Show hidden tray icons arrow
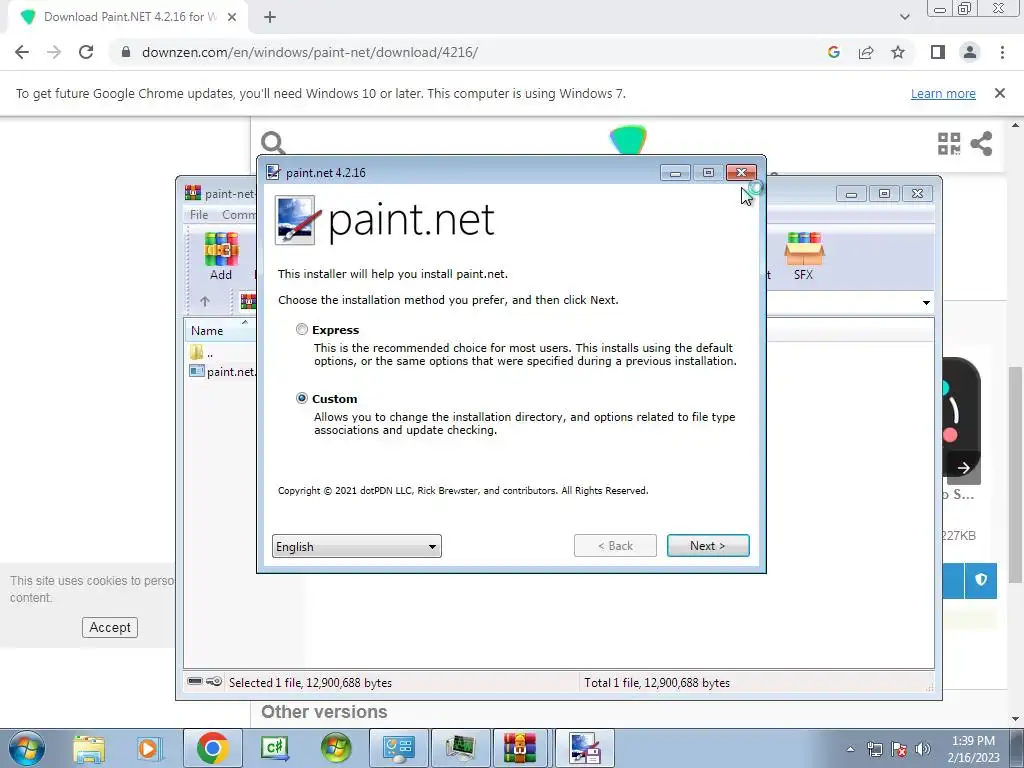 point(850,749)
